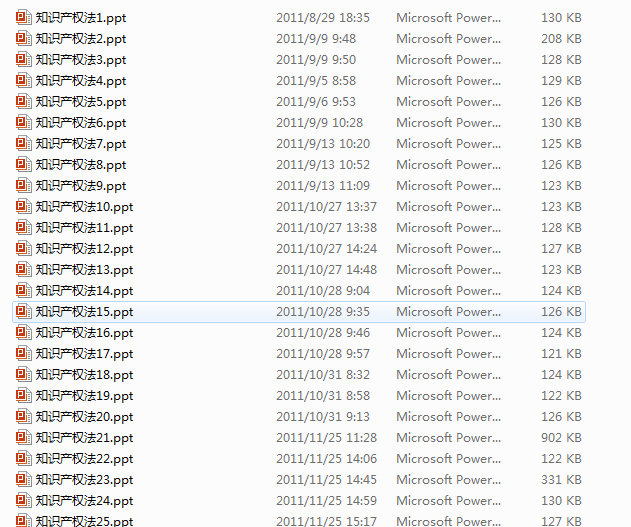This screenshot has width=631, height=527.
Task: Select file name 知识产权法15.ppt
Action: pyautogui.click(x=85, y=312)
